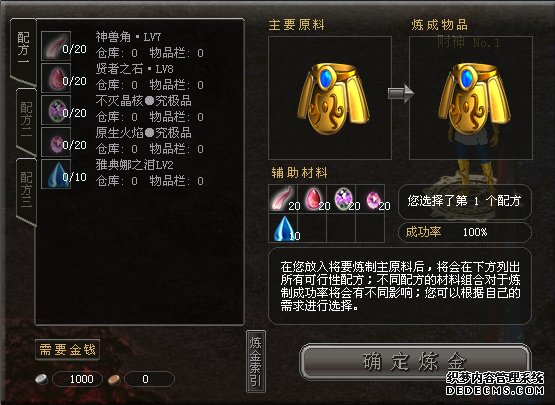Click the arrow between material and result
The image size is (555, 405).
click(x=401, y=94)
